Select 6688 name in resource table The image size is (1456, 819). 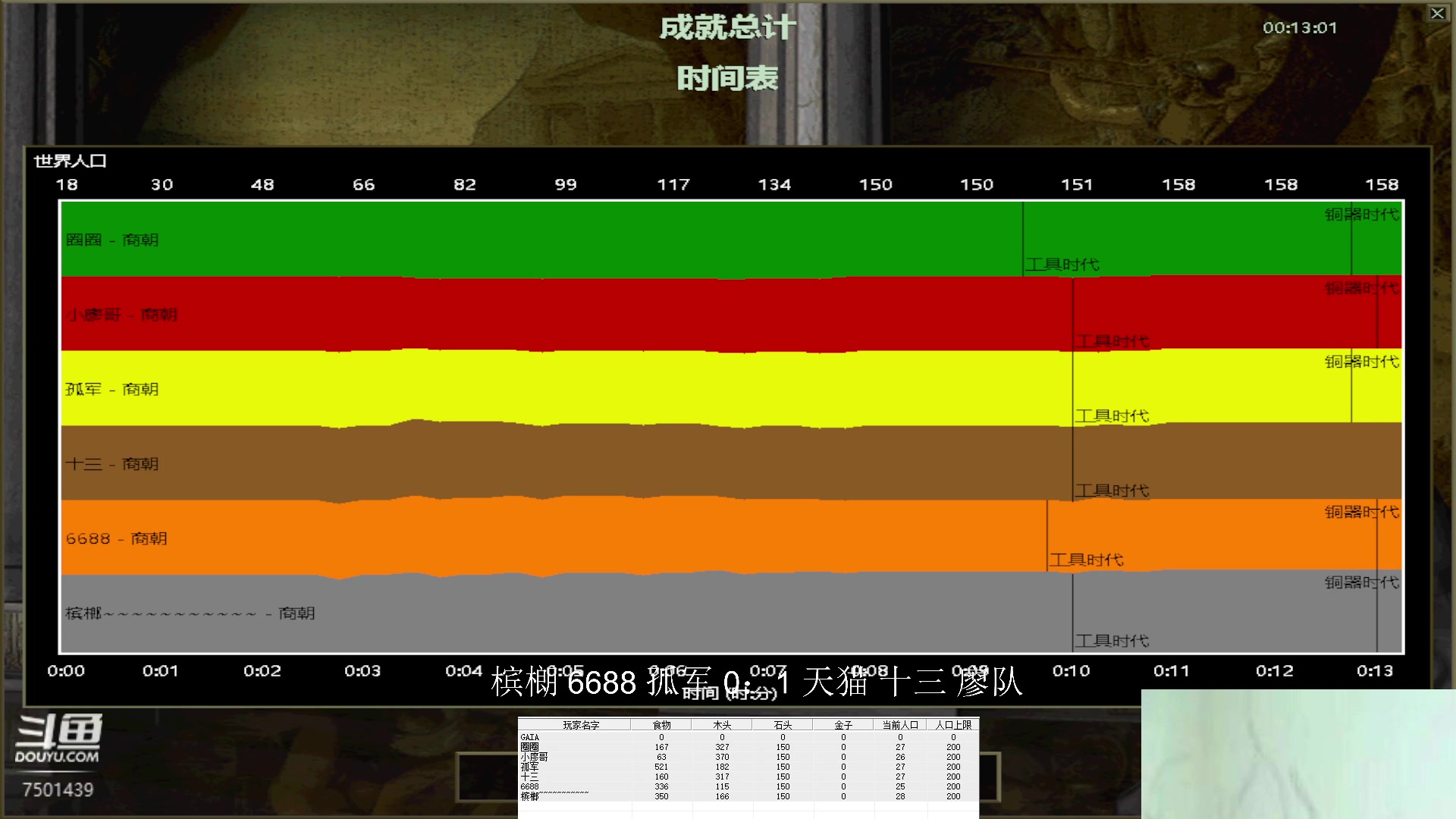529,786
